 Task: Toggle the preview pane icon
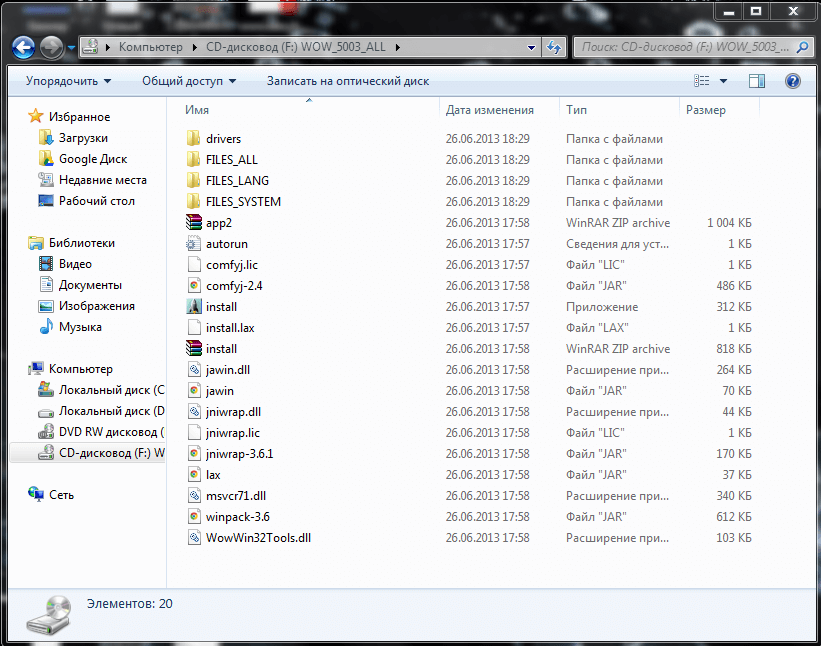[x=757, y=81]
